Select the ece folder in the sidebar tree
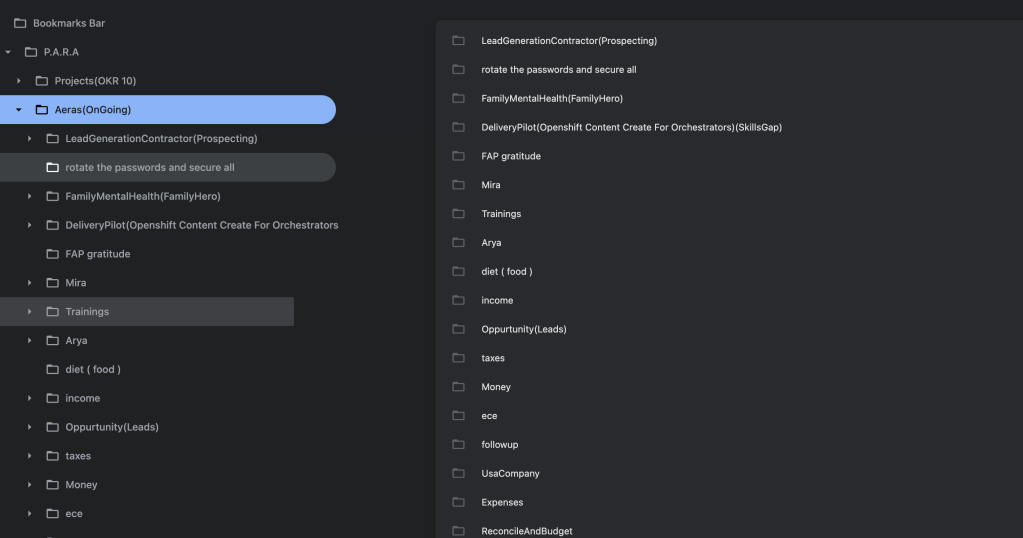This screenshot has width=1023, height=538. point(74,513)
